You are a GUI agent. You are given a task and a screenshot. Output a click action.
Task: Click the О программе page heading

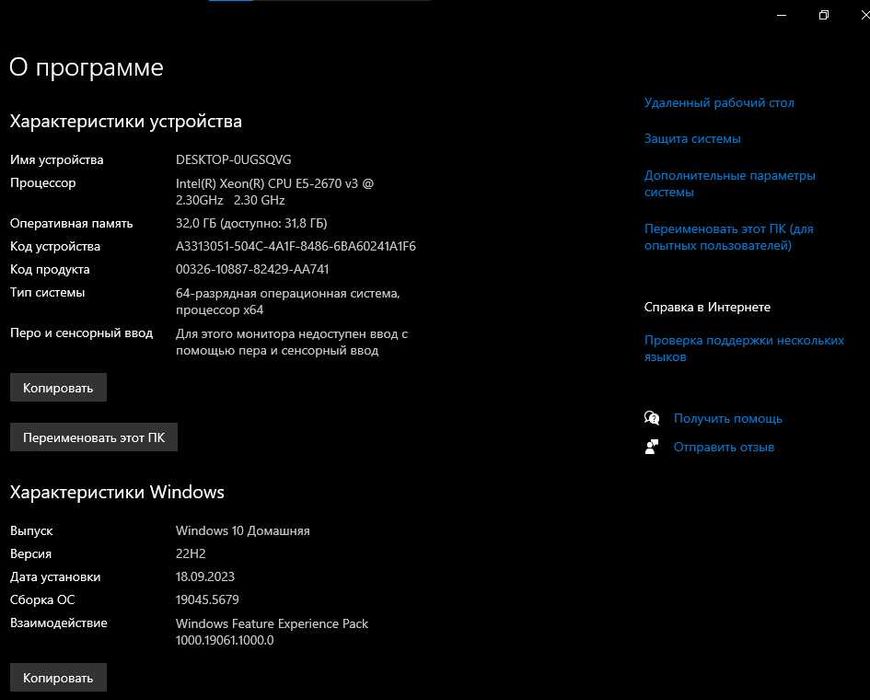click(x=86, y=67)
